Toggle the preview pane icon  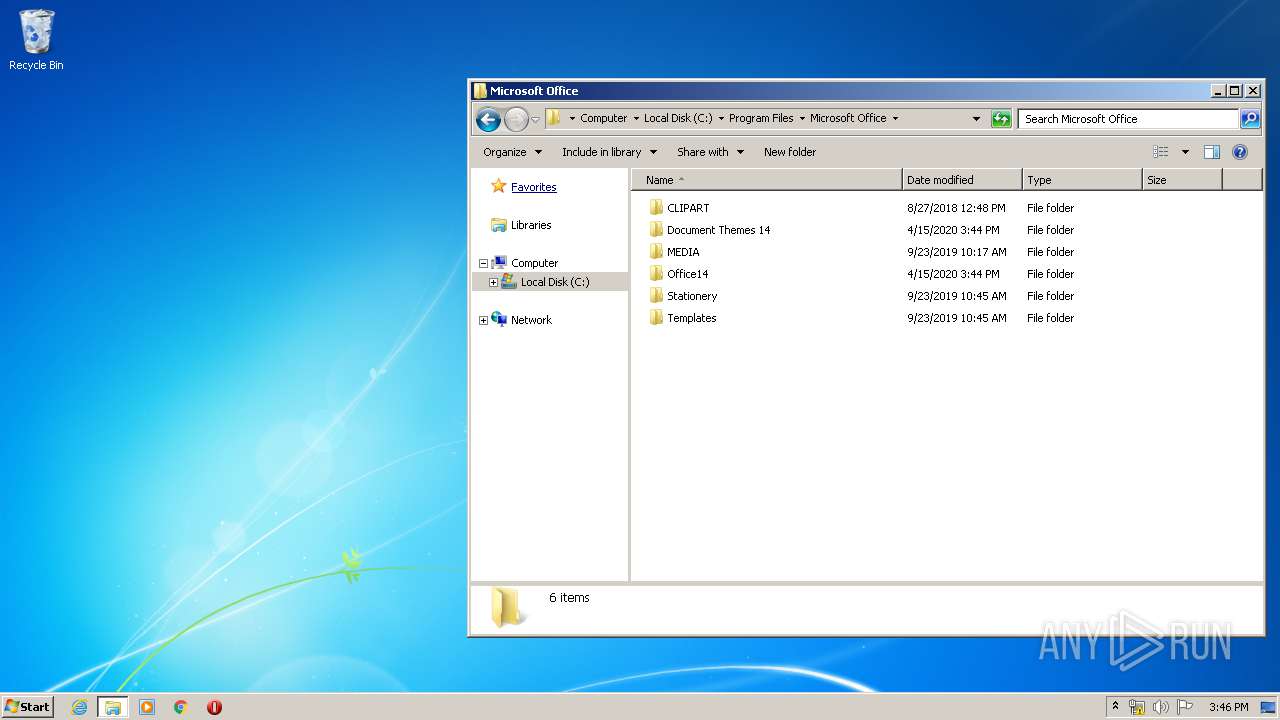[x=1212, y=152]
